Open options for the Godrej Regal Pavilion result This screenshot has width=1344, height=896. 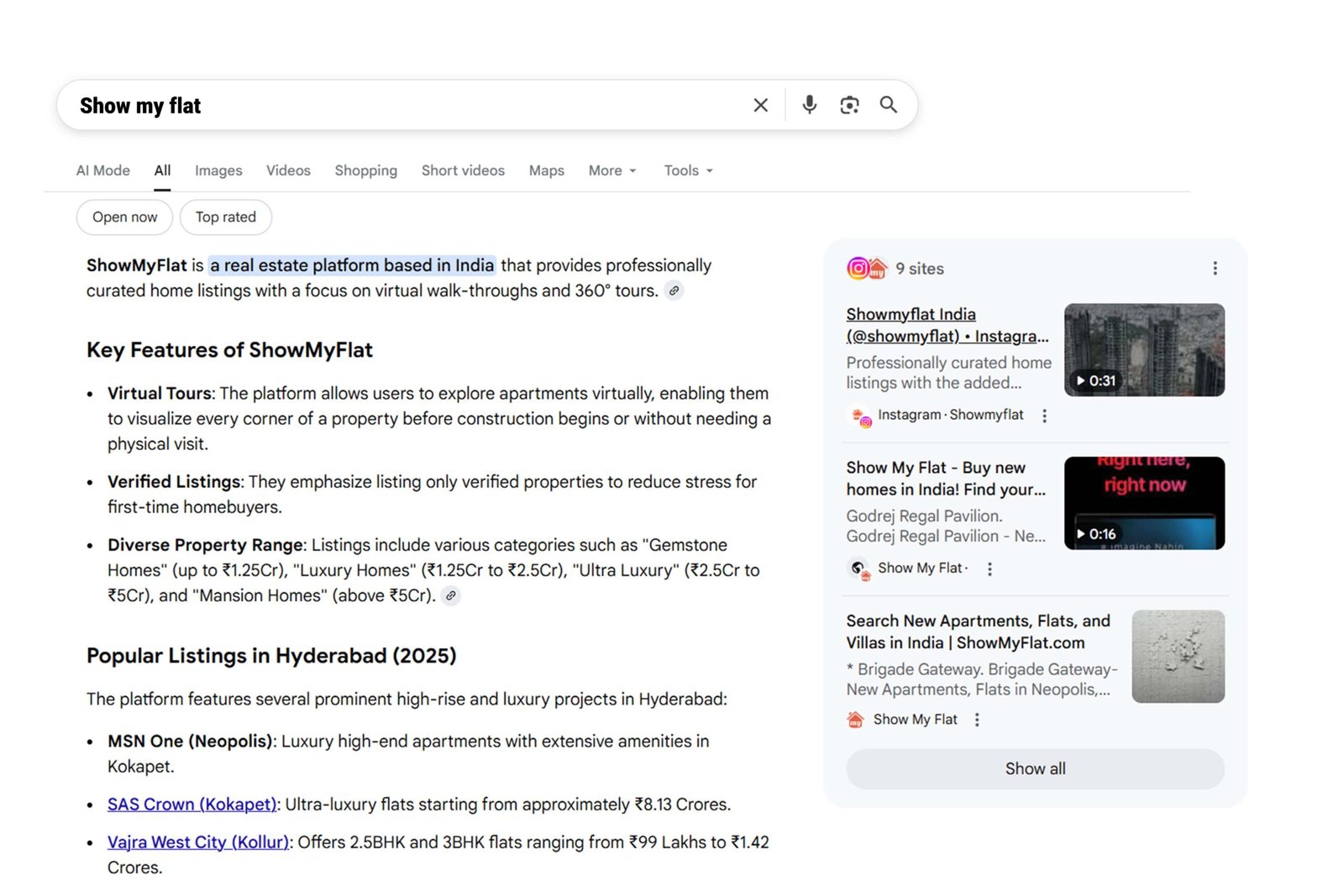point(990,569)
